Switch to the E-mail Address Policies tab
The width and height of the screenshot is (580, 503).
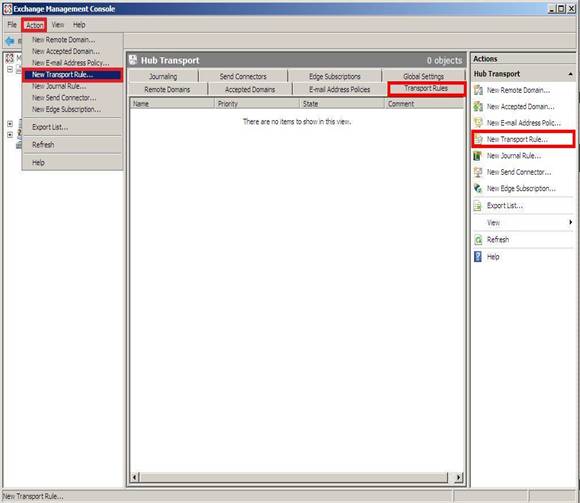[x=340, y=90]
